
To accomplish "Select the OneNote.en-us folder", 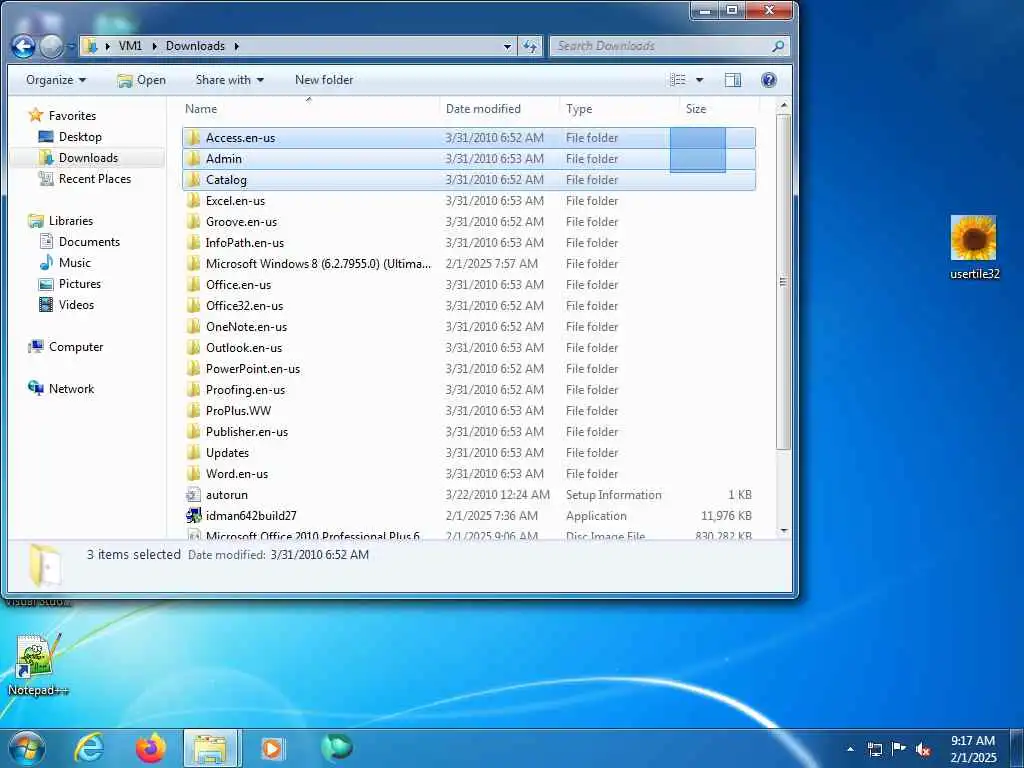I will click(x=469, y=327).
